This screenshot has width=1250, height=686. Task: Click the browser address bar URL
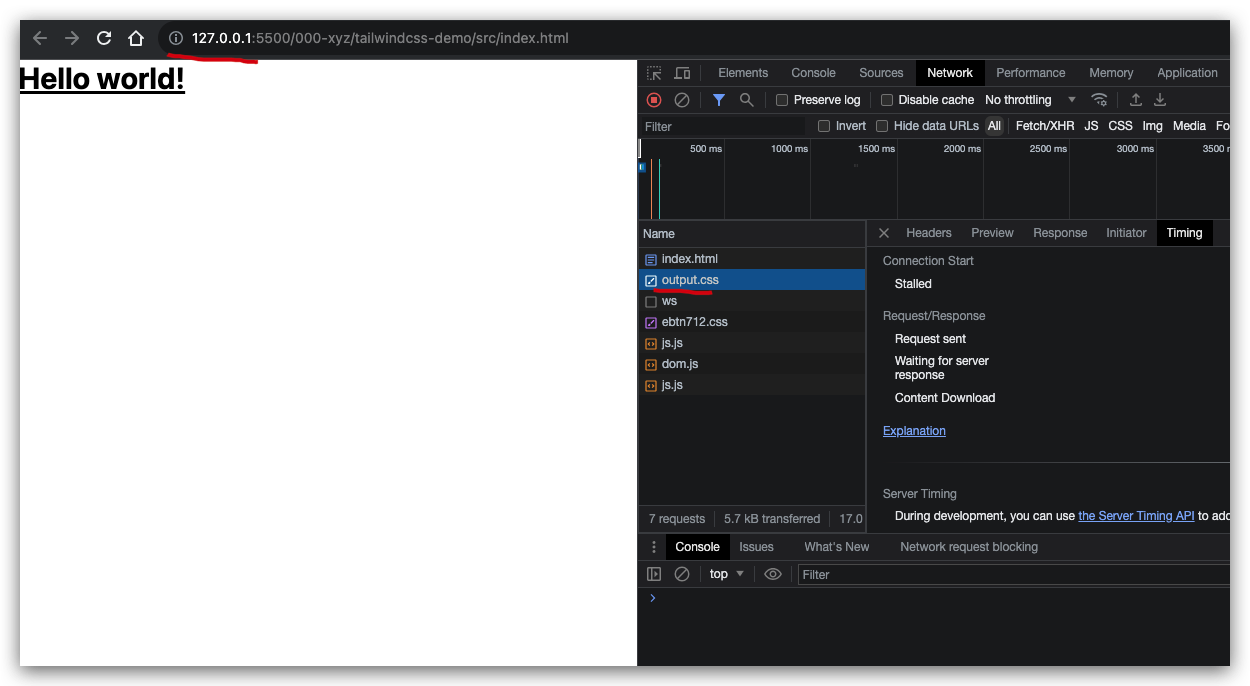(x=380, y=38)
